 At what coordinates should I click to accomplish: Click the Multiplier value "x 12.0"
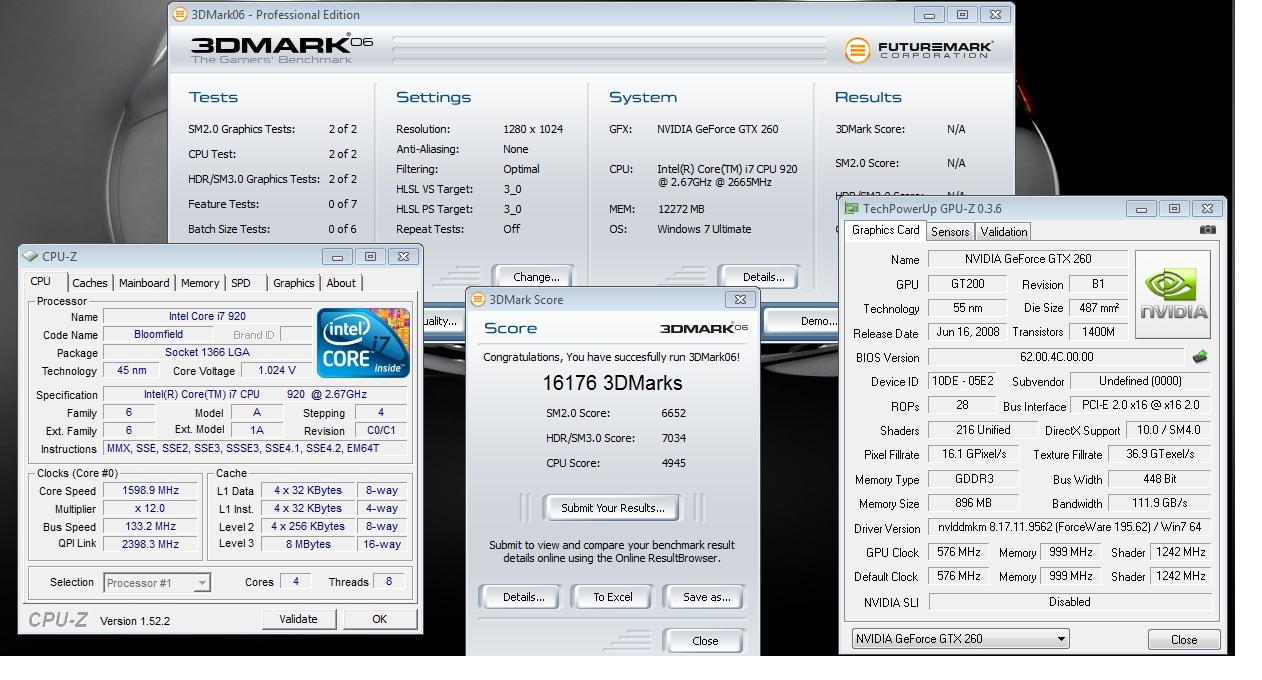(x=149, y=509)
